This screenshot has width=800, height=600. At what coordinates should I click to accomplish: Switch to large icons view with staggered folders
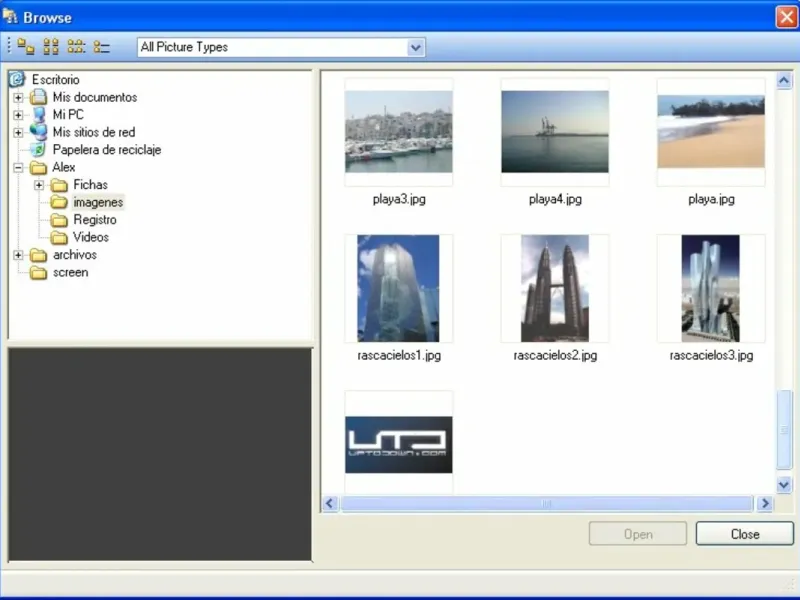[x=26, y=47]
